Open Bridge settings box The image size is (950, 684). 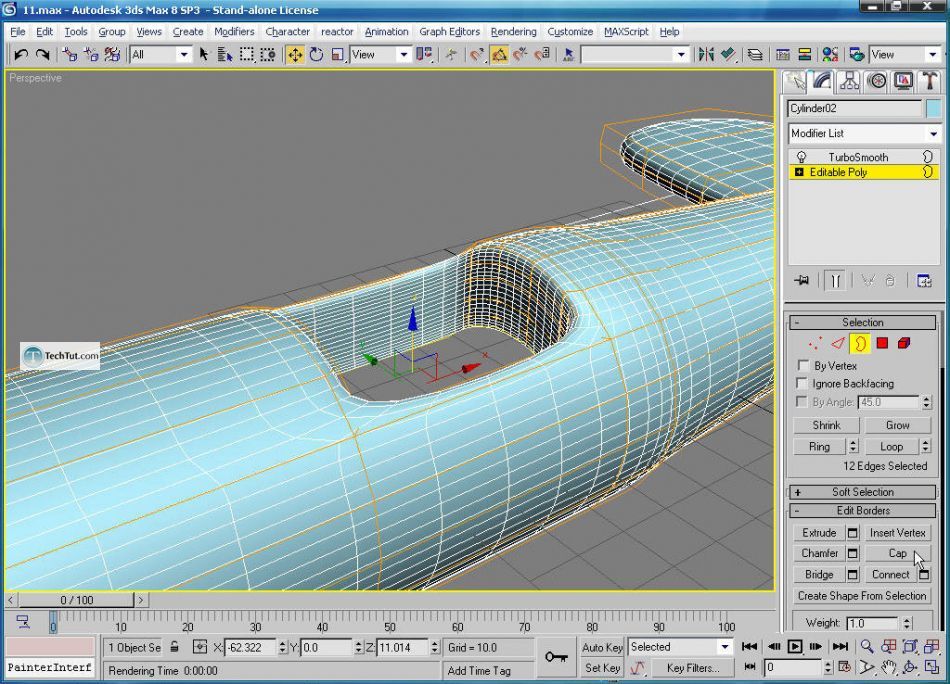[x=852, y=574]
